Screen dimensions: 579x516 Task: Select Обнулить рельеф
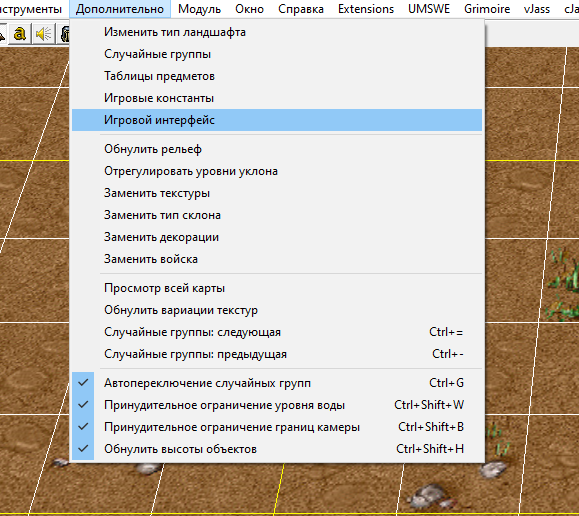point(277,149)
